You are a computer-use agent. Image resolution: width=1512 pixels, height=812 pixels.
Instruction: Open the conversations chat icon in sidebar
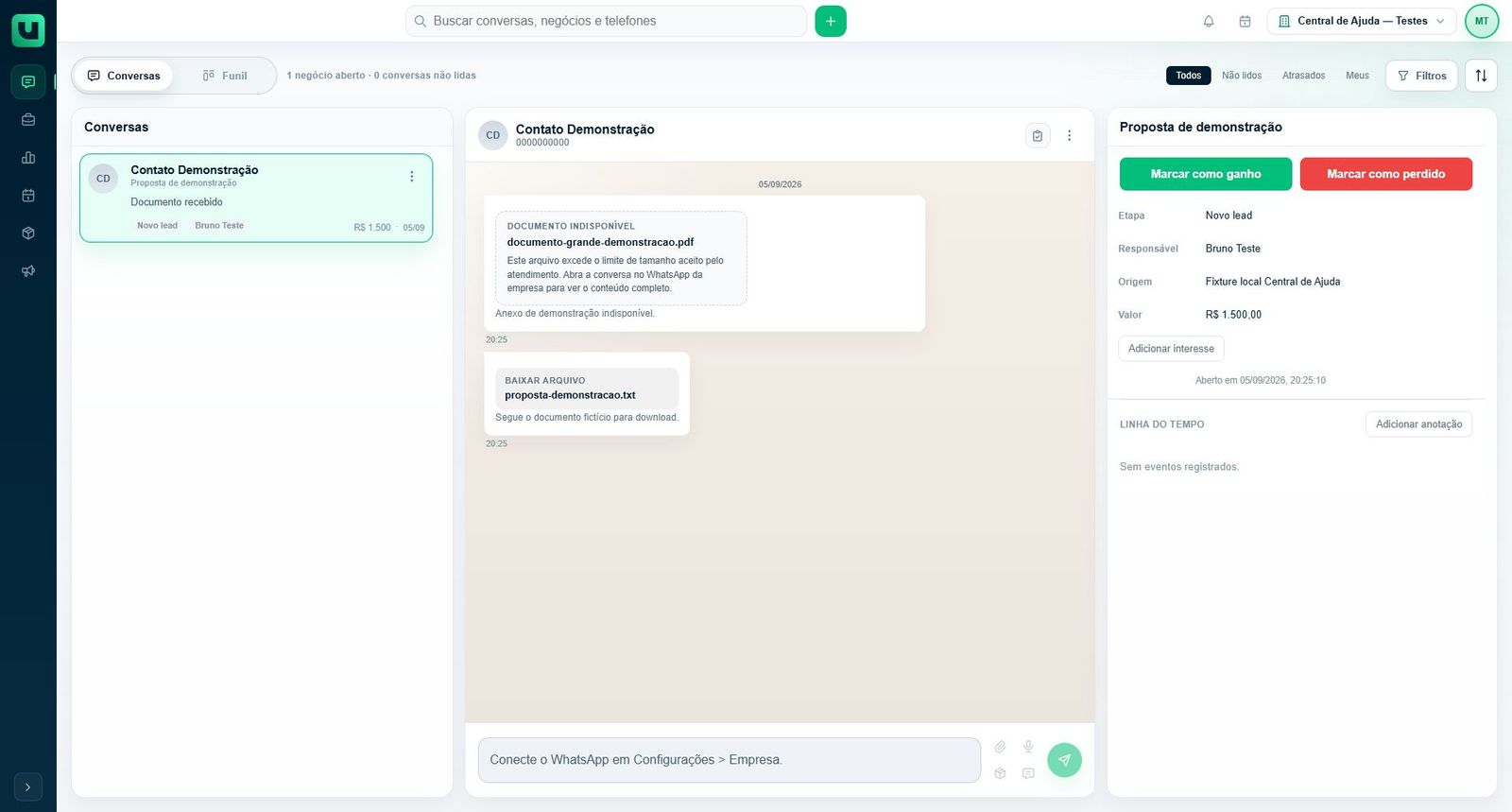[x=28, y=82]
